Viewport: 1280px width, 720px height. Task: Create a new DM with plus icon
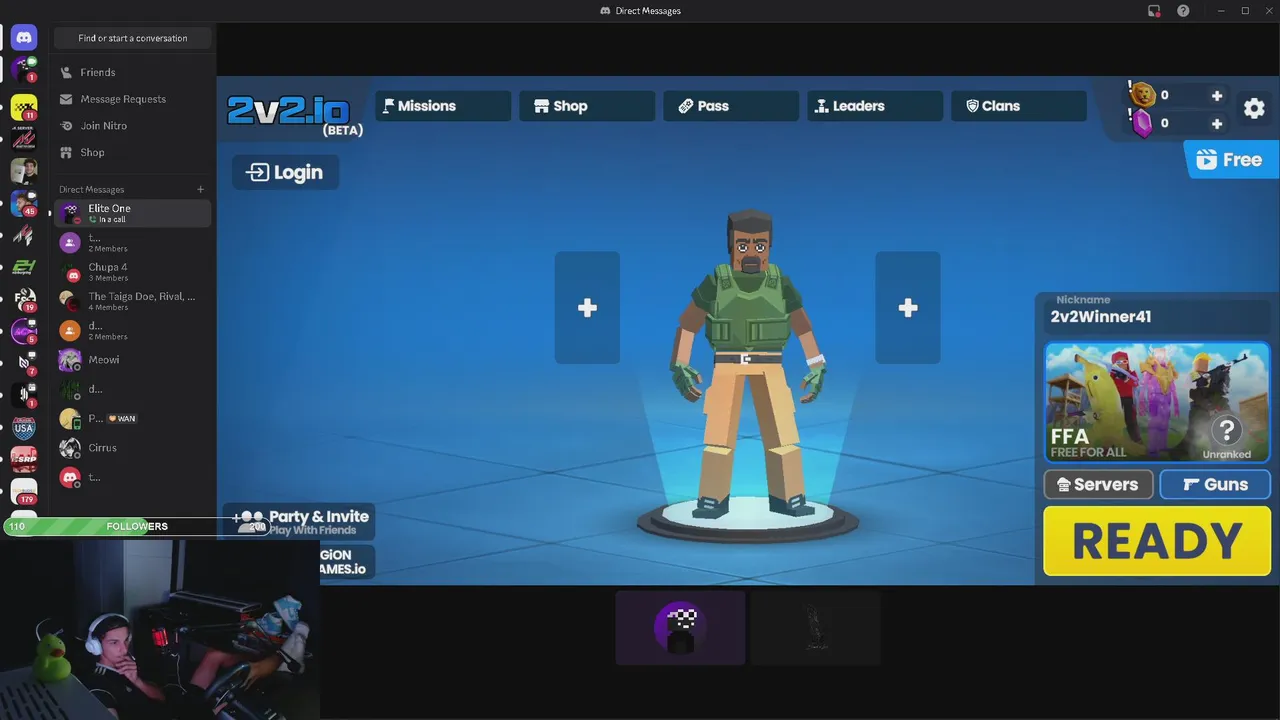200,189
